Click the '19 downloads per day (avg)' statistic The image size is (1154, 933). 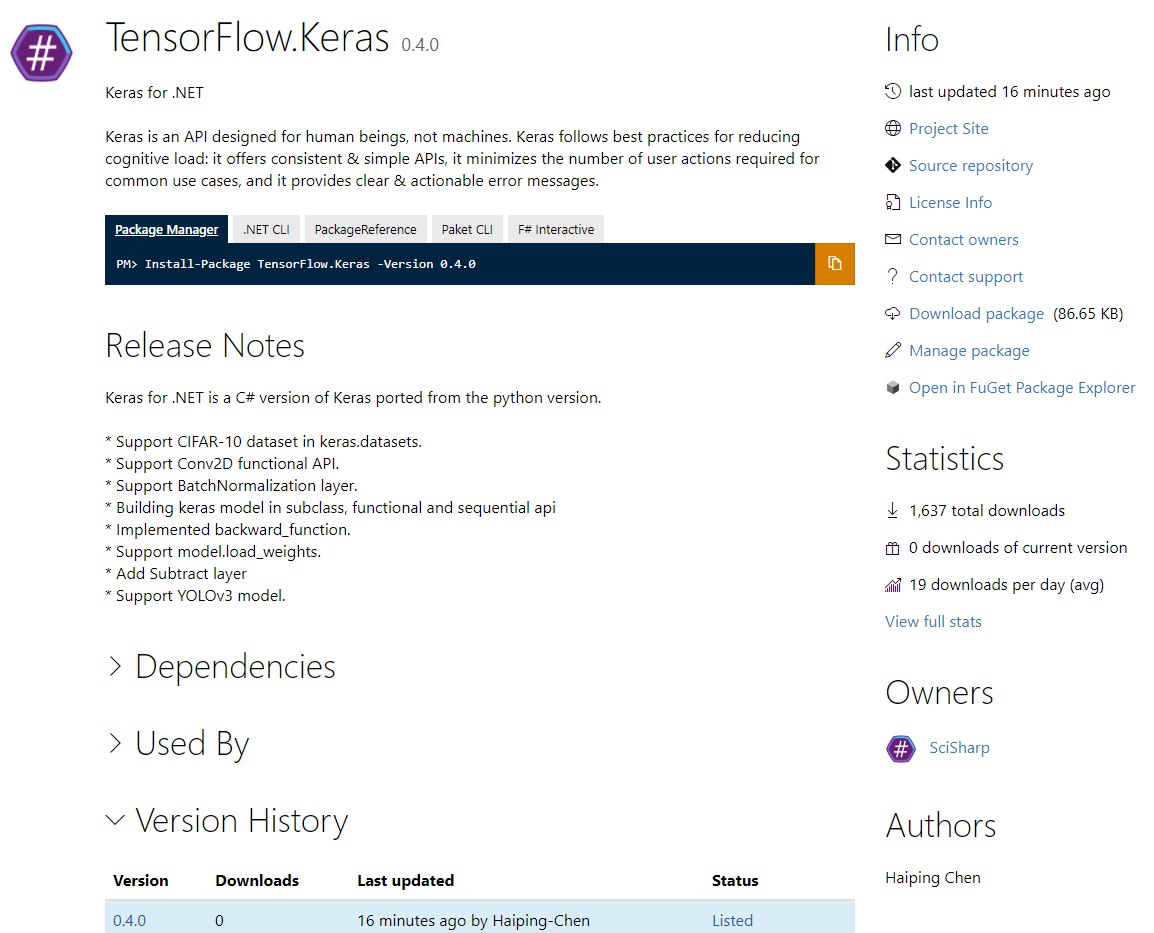(1006, 585)
